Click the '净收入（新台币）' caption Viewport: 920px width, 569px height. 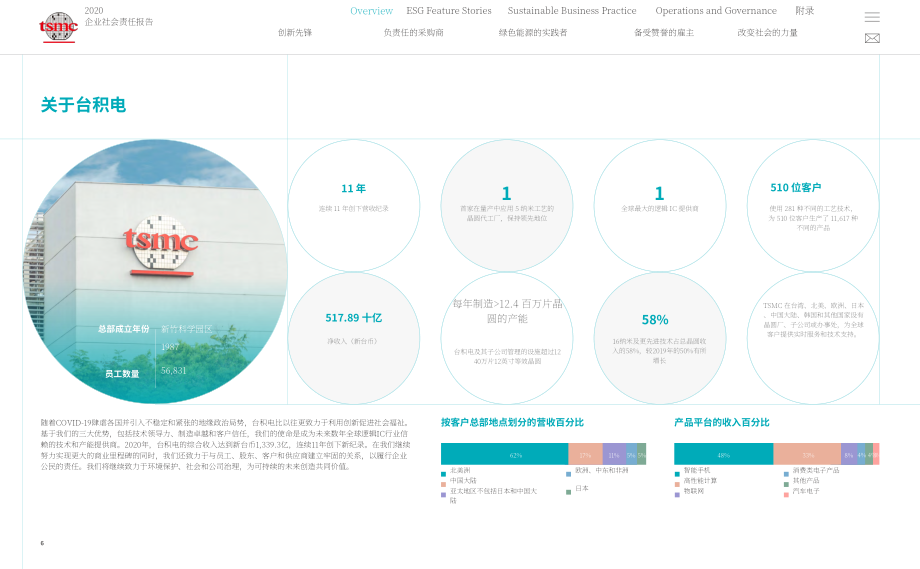[353, 341]
